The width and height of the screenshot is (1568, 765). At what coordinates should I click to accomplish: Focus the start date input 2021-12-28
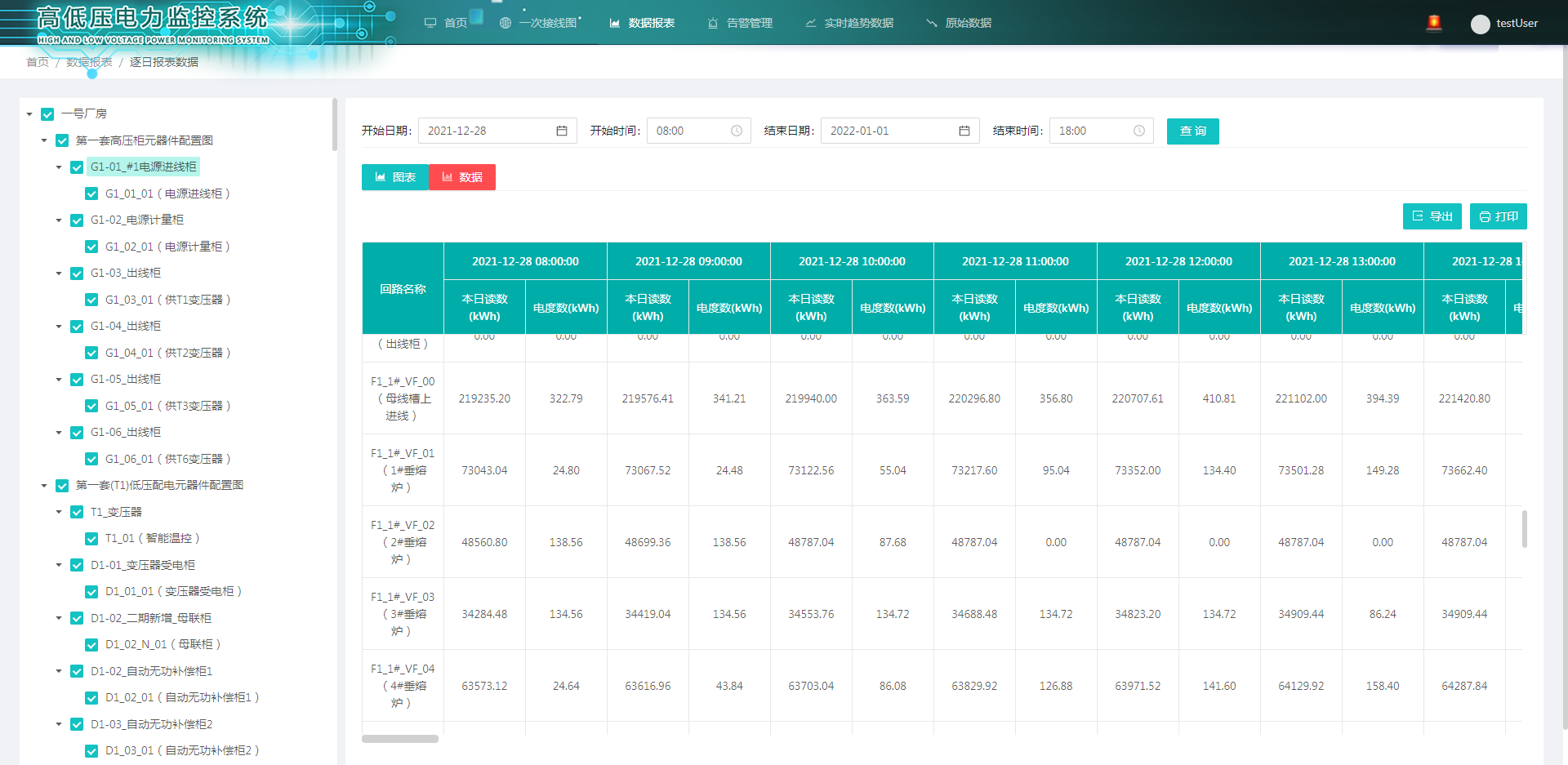(x=497, y=131)
